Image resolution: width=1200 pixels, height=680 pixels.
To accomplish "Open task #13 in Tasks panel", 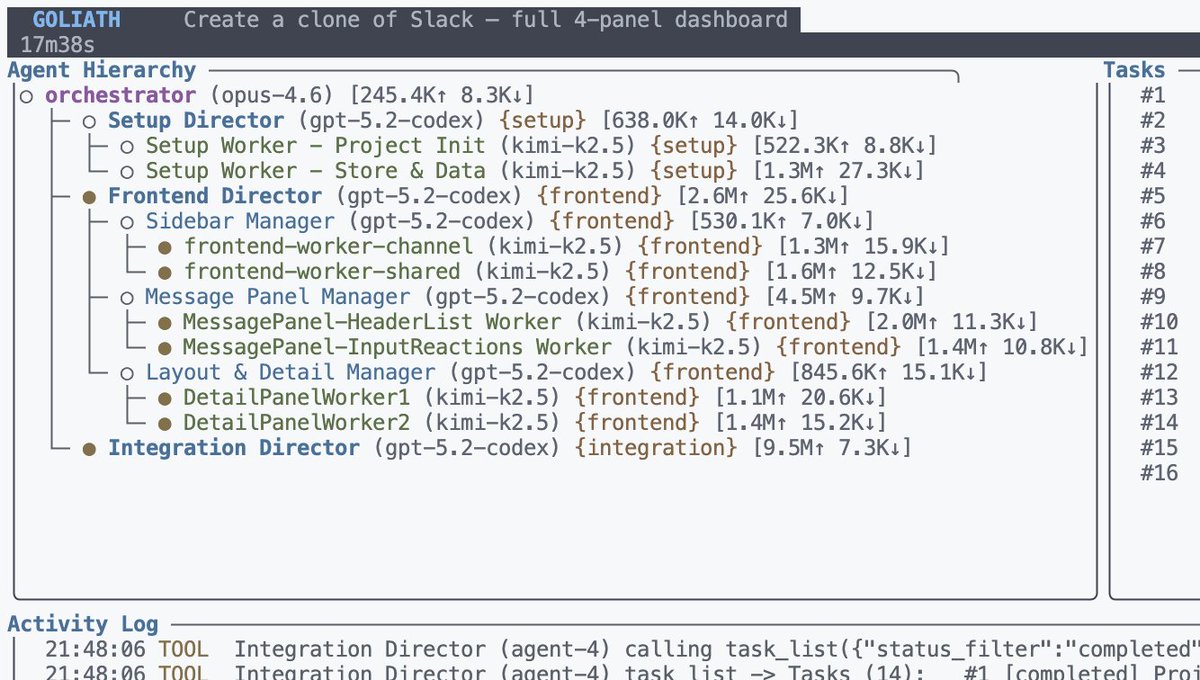I will 1159,397.
